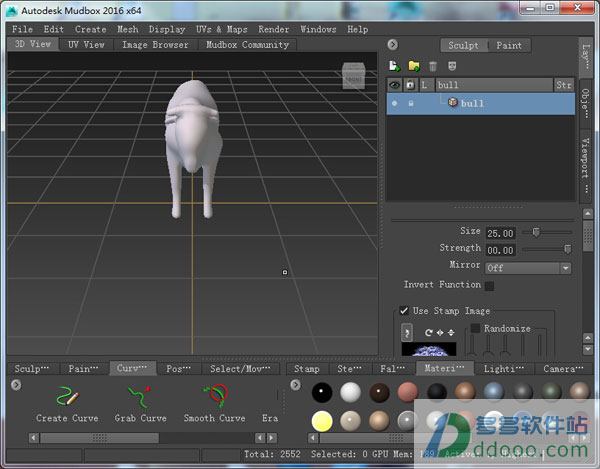Switch layers panel to Paint mode
This screenshot has height=469, width=600.
click(509, 46)
